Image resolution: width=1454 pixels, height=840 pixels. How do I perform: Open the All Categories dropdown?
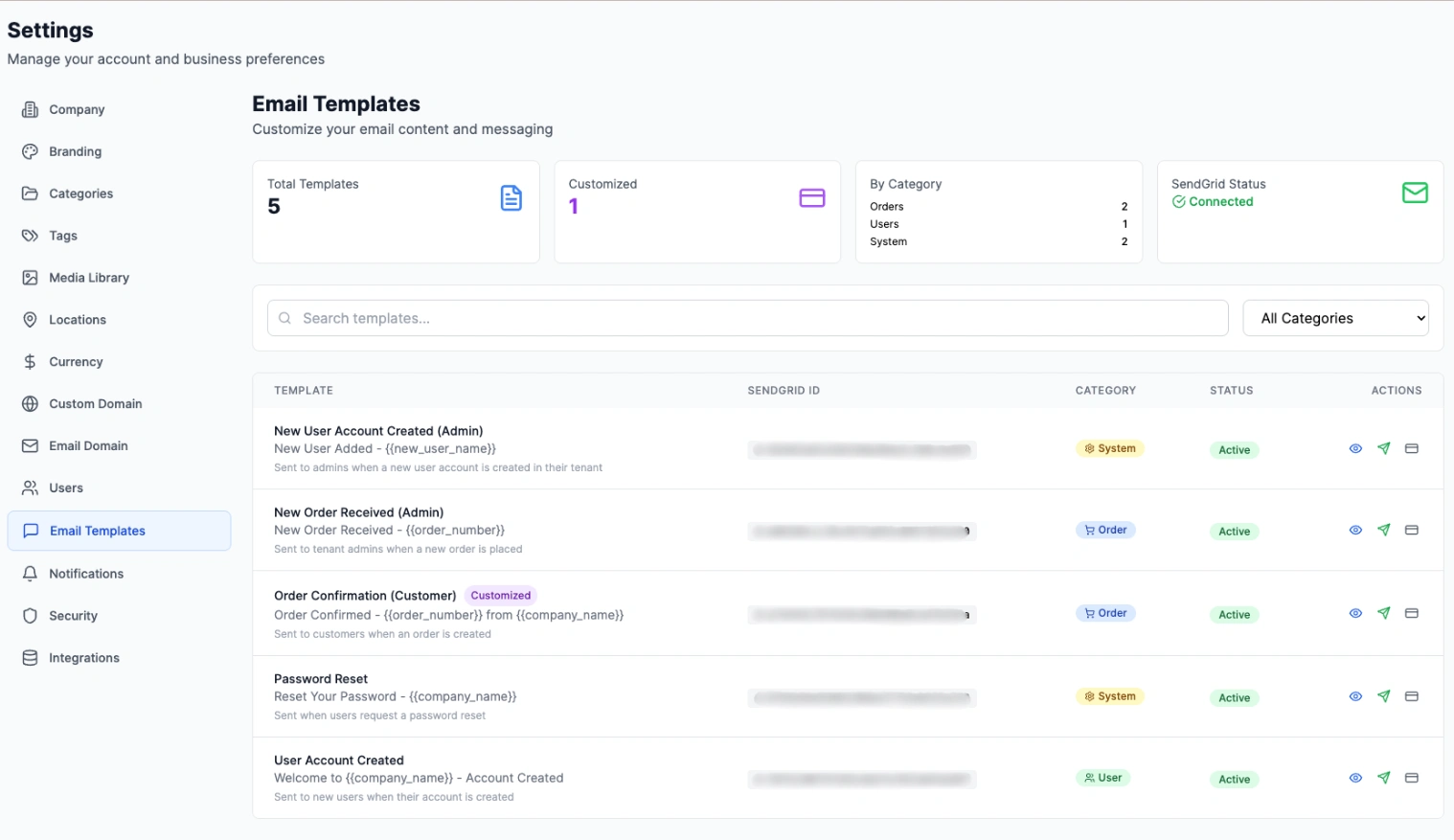[x=1335, y=318]
